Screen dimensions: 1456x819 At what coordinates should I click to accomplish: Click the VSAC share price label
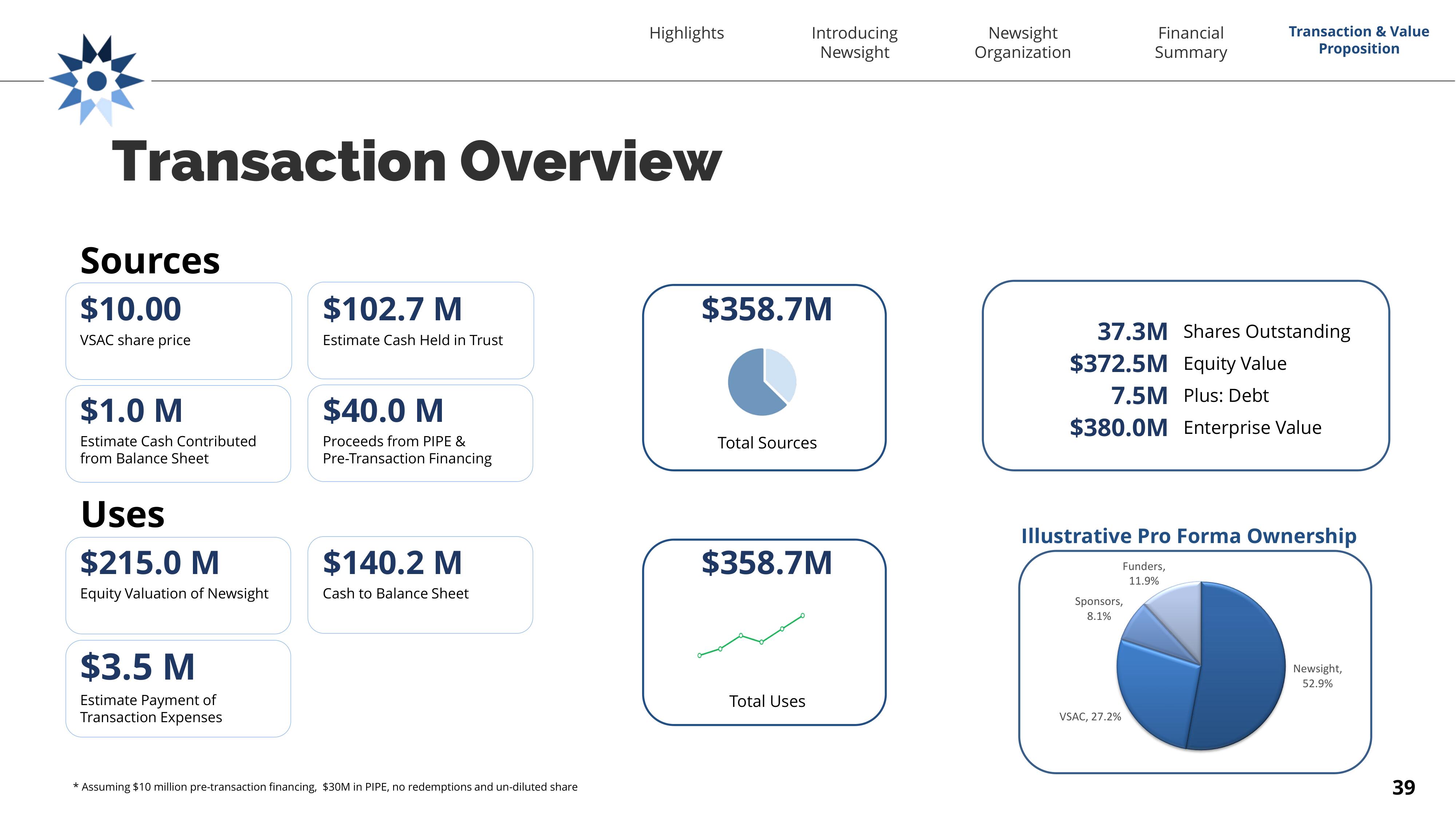135,340
